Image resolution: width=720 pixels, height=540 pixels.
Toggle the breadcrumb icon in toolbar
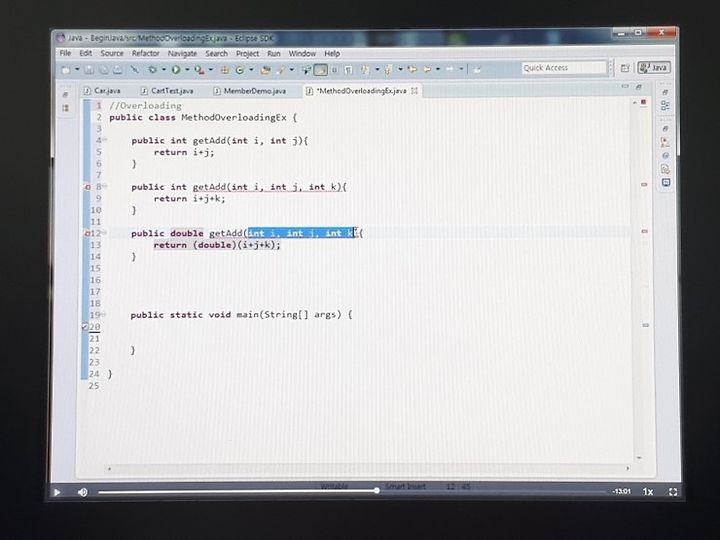[305, 69]
